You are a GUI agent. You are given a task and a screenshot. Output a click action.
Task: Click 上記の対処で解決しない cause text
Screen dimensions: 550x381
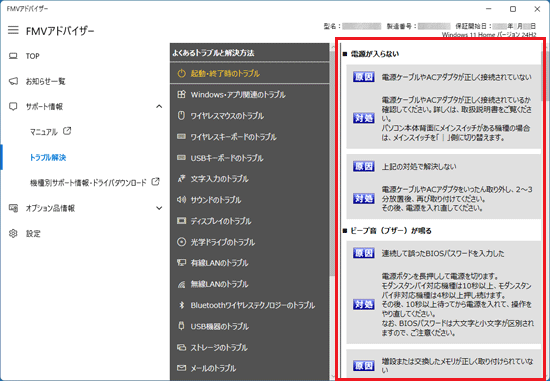[x=419, y=166]
